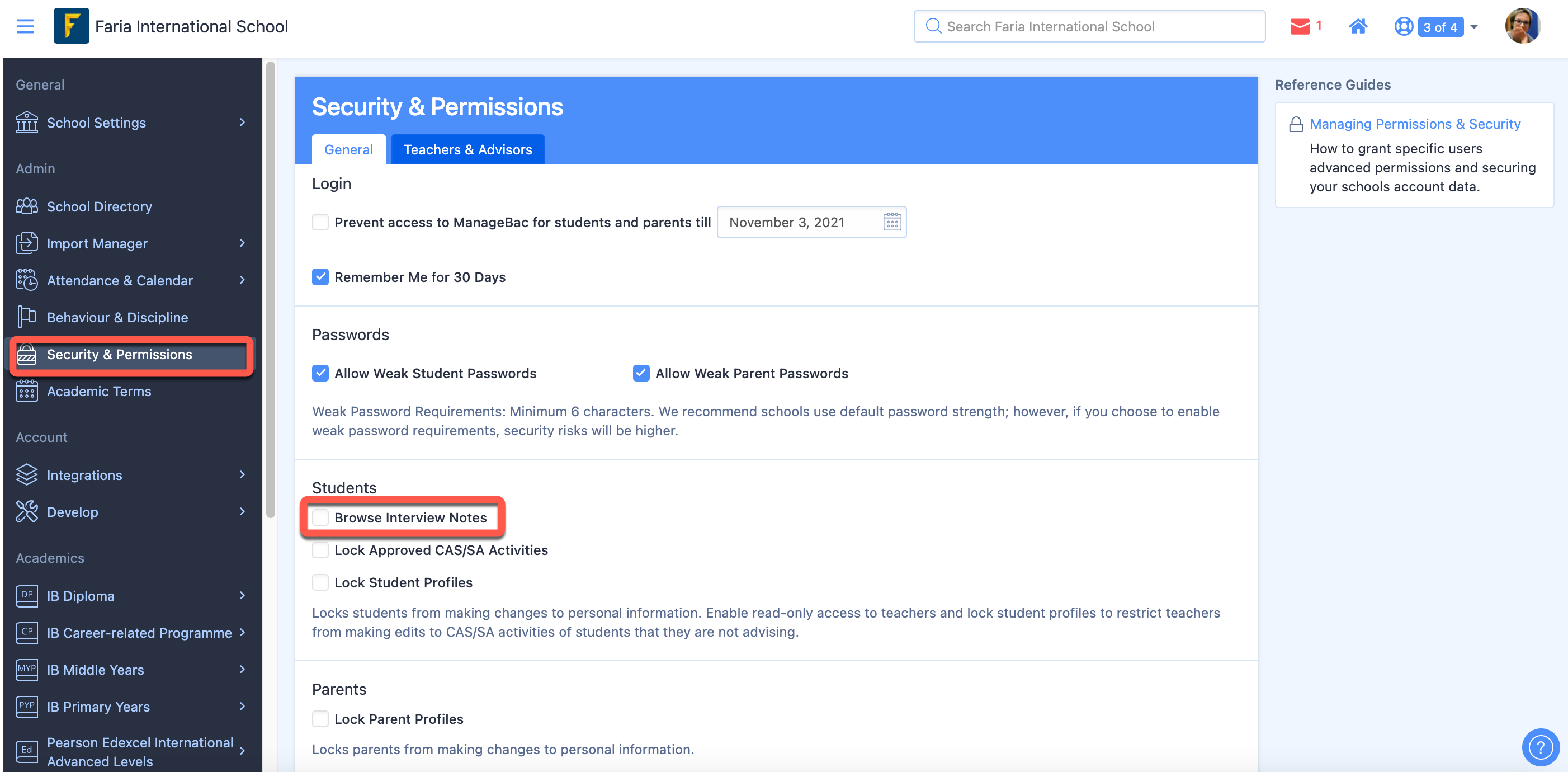Viewport: 1568px width, 772px height.
Task: Click the padlock icon in Reference Guides
Action: [1295, 124]
